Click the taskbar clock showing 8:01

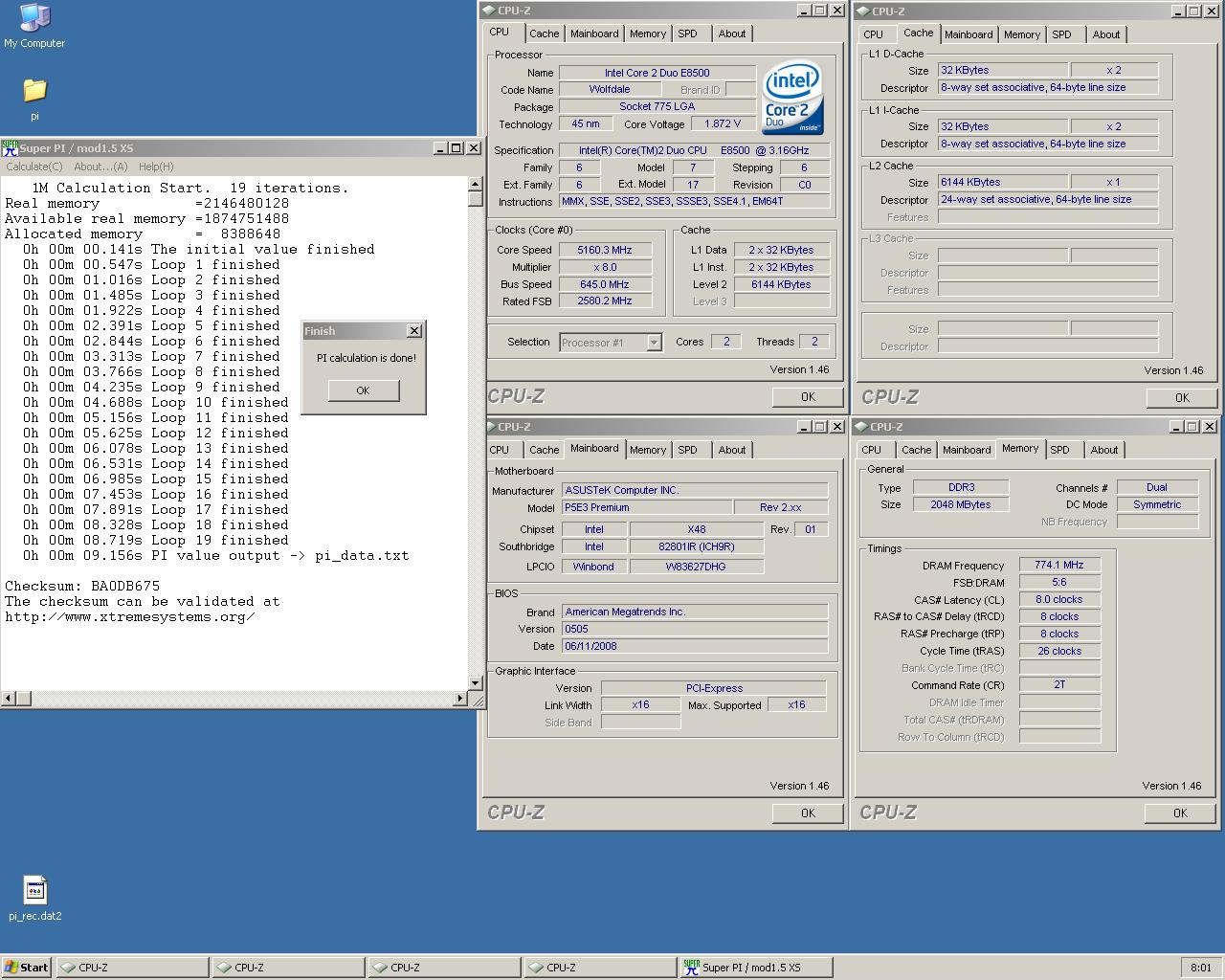pyautogui.click(x=1201, y=968)
